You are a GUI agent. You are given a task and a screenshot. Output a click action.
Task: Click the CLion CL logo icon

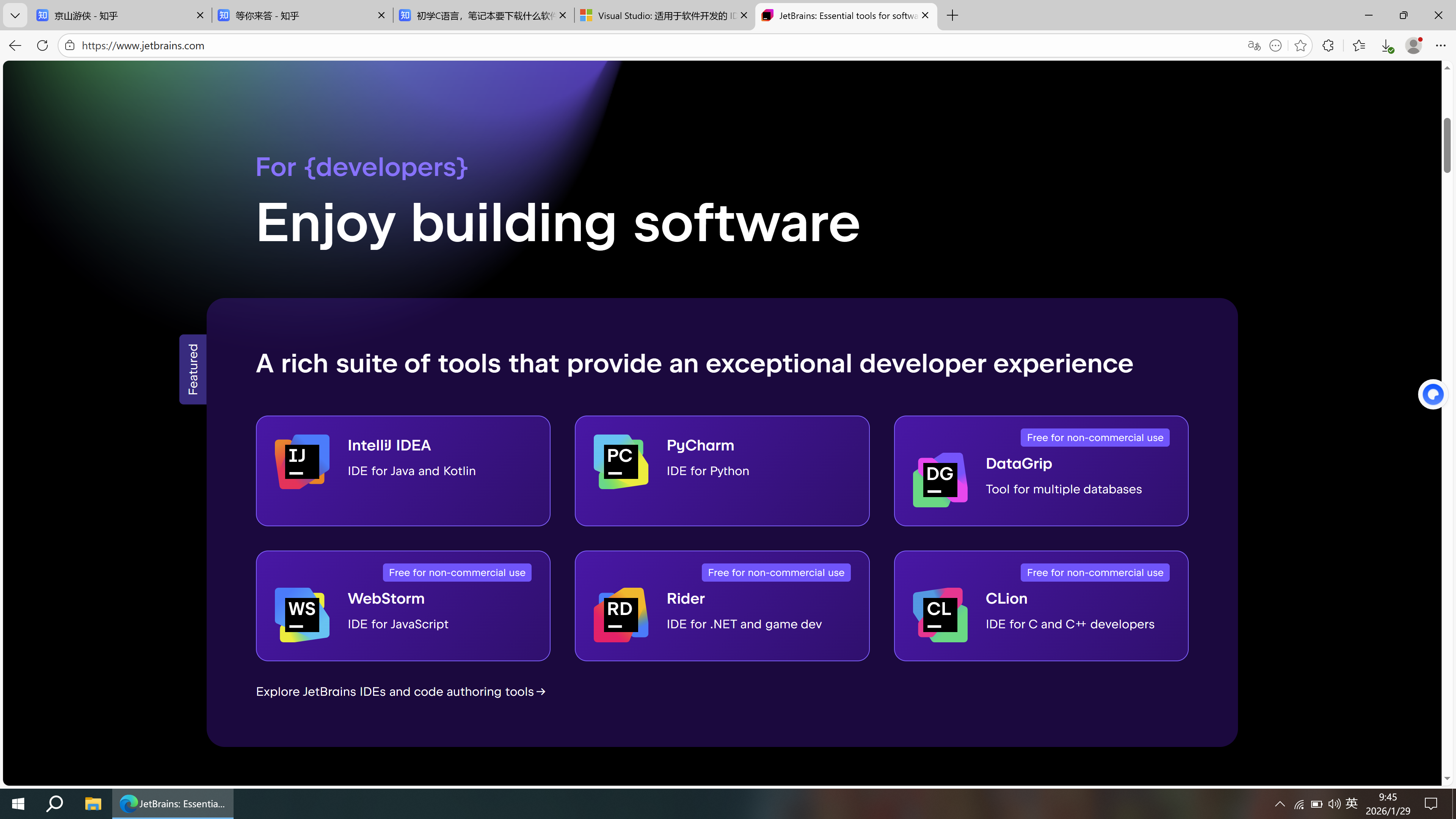coord(940,615)
